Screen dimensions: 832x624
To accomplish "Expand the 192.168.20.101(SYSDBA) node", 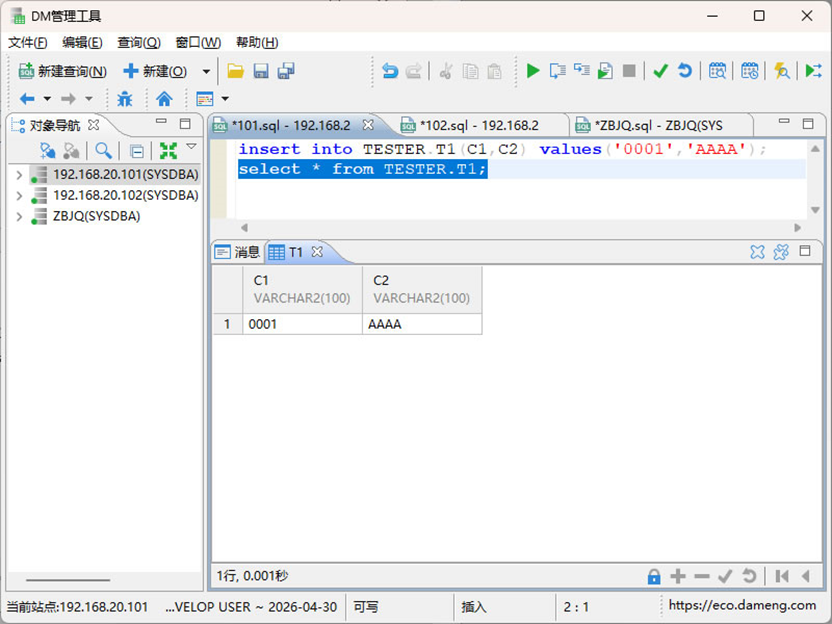I will coord(19,175).
